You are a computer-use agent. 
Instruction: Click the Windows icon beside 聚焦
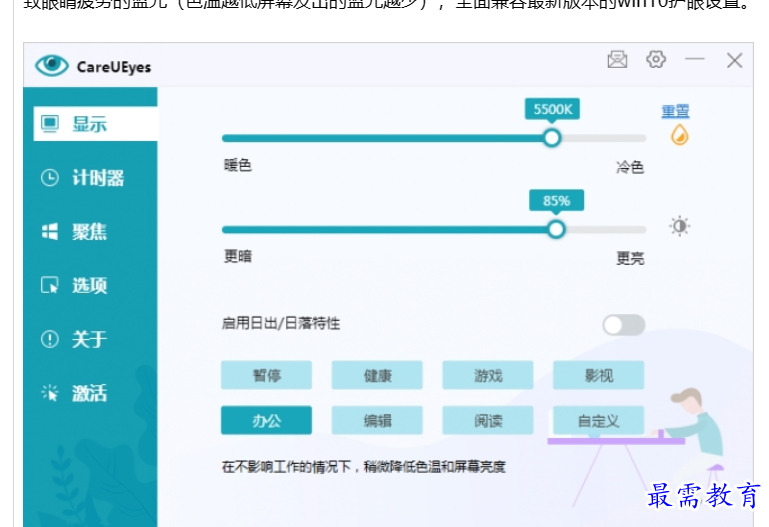click(50, 231)
